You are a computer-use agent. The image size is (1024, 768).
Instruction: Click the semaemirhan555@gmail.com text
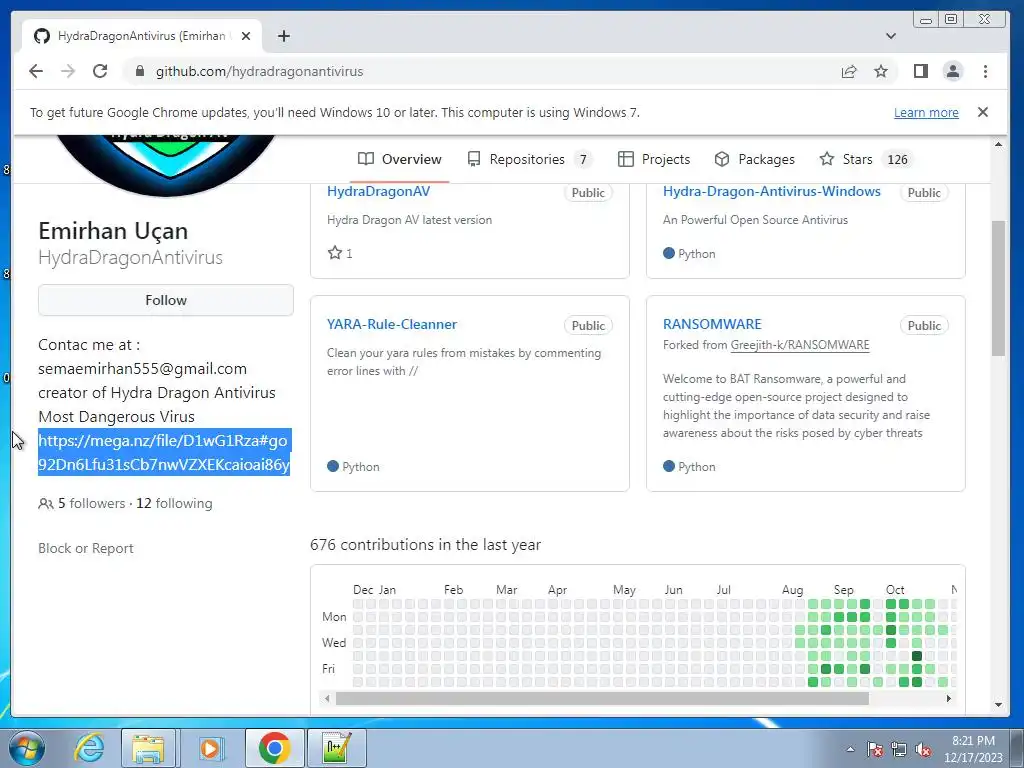point(142,368)
